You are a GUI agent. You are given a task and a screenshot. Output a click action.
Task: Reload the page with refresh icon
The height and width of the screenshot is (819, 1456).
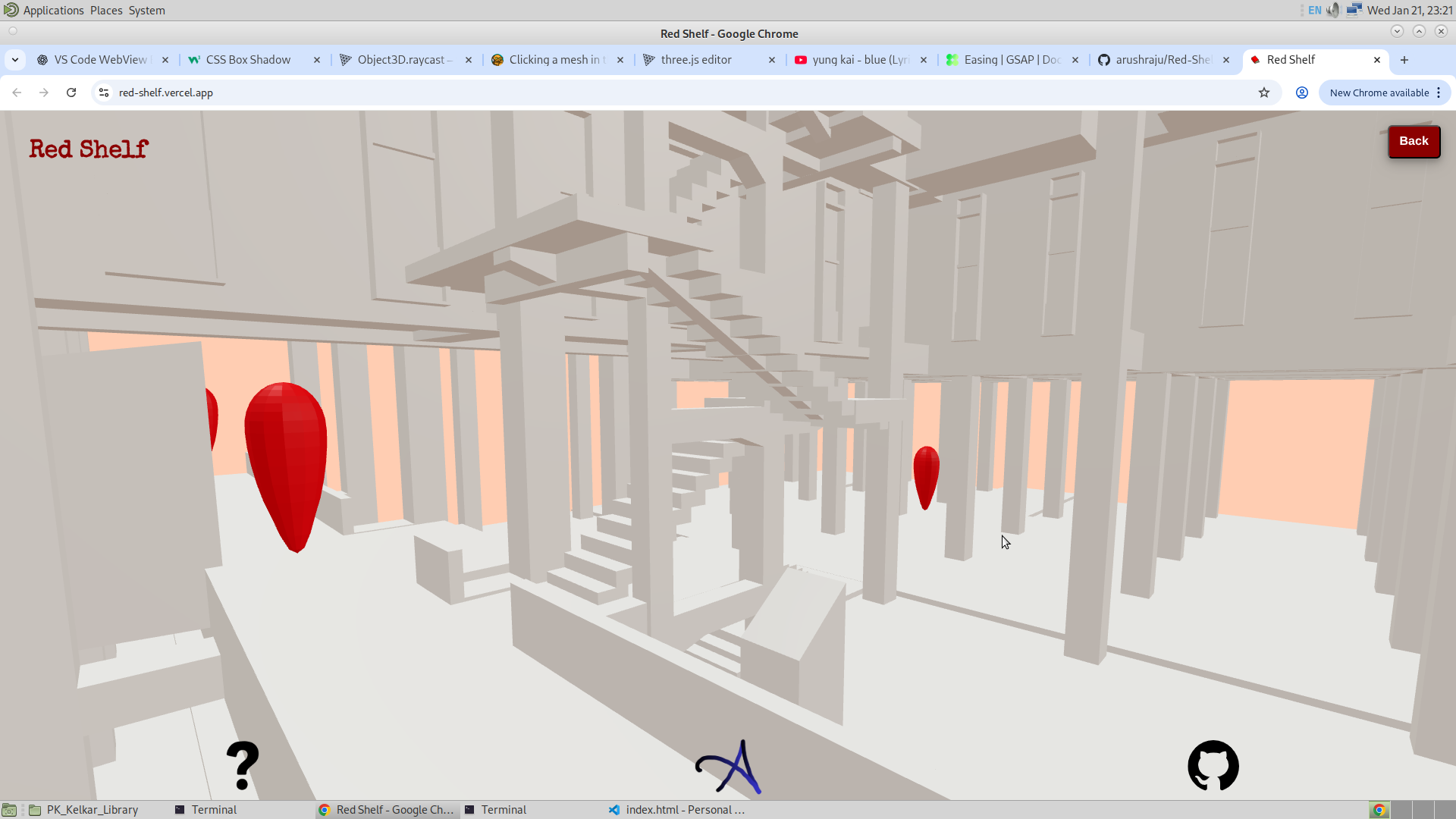coord(71,93)
